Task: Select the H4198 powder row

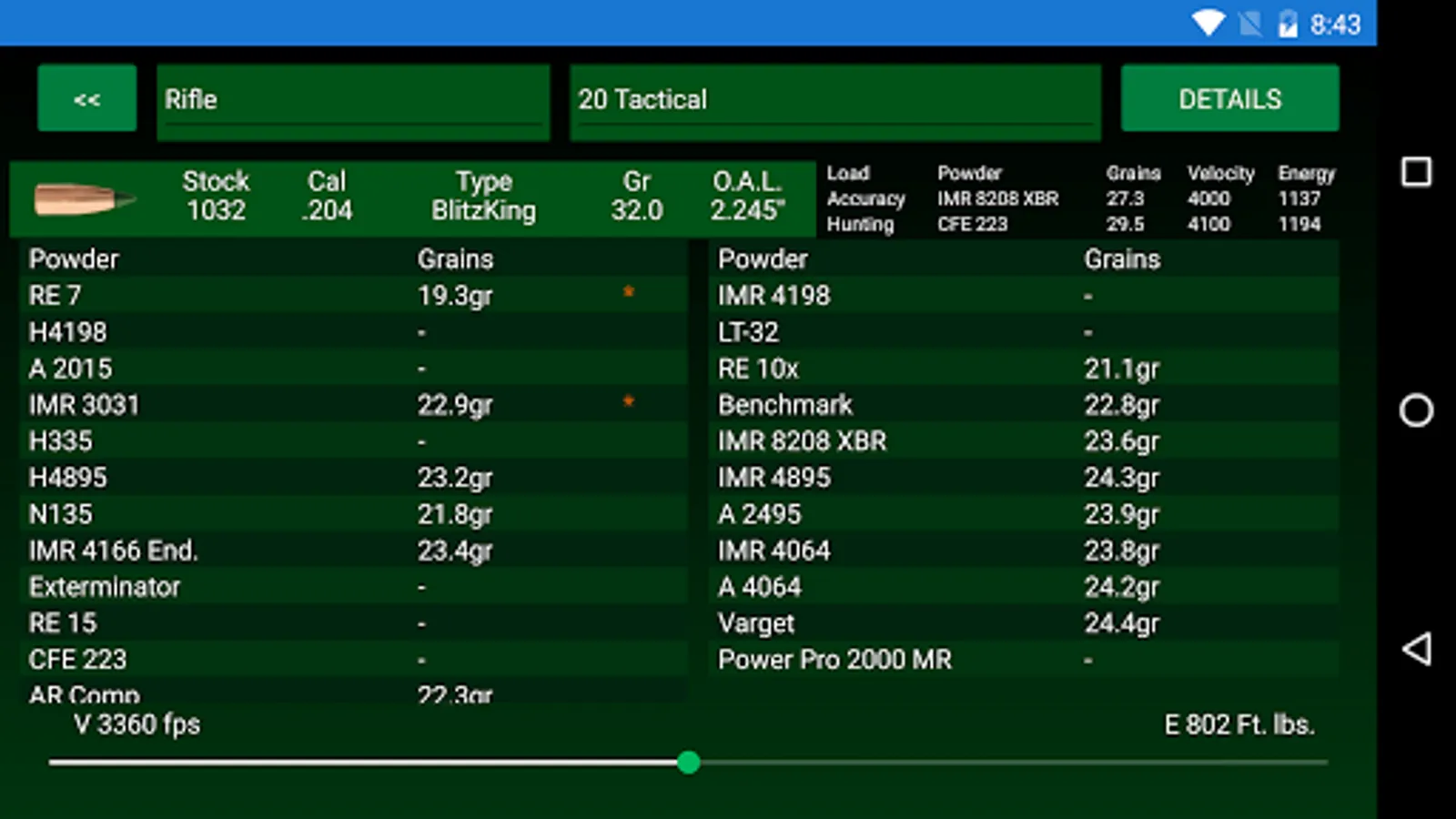Action: point(353,331)
